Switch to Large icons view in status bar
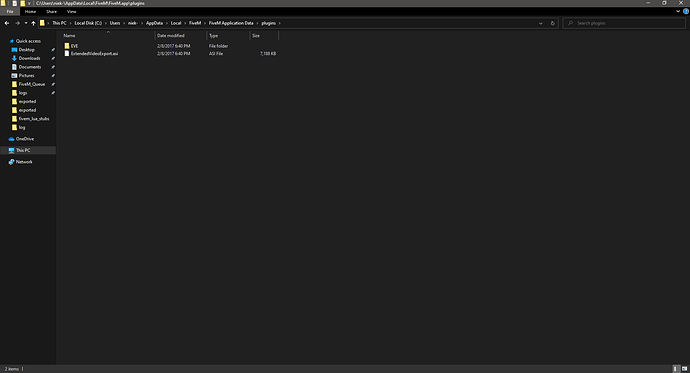690x373 pixels. click(x=685, y=369)
